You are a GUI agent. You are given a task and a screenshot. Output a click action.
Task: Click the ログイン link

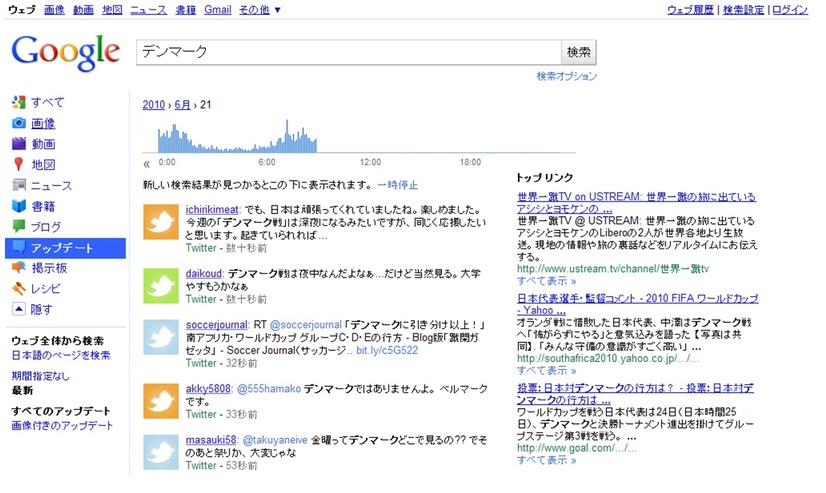coord(790,9)
